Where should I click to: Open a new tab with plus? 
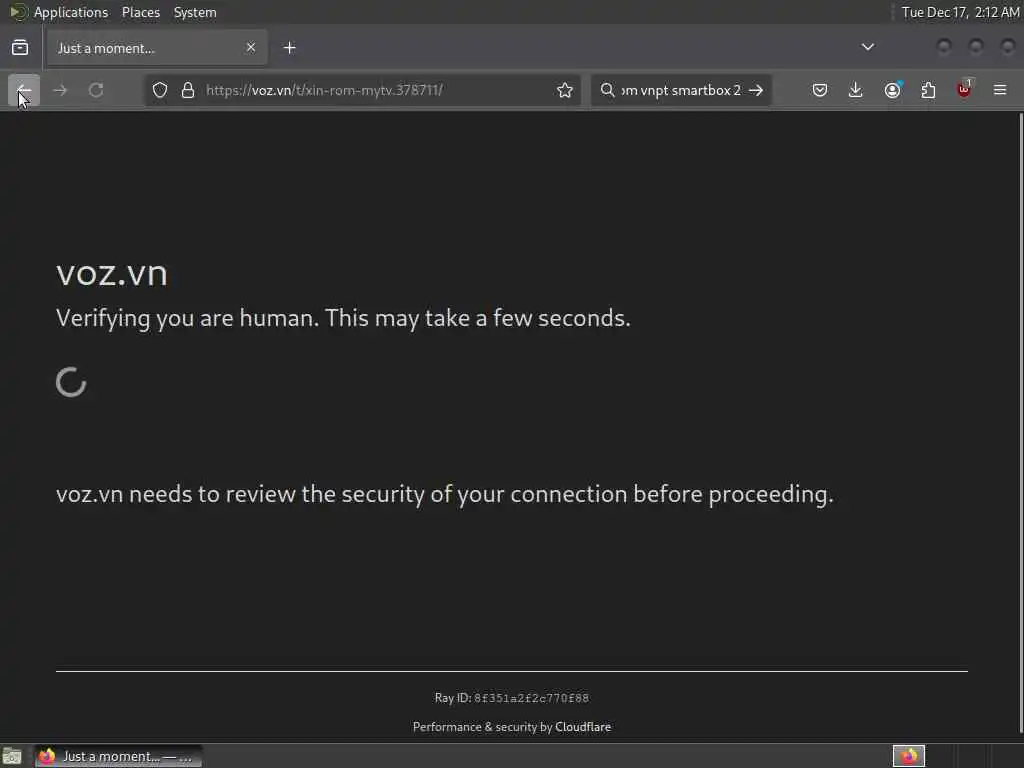pyautogui.click(x=290, y=48)
